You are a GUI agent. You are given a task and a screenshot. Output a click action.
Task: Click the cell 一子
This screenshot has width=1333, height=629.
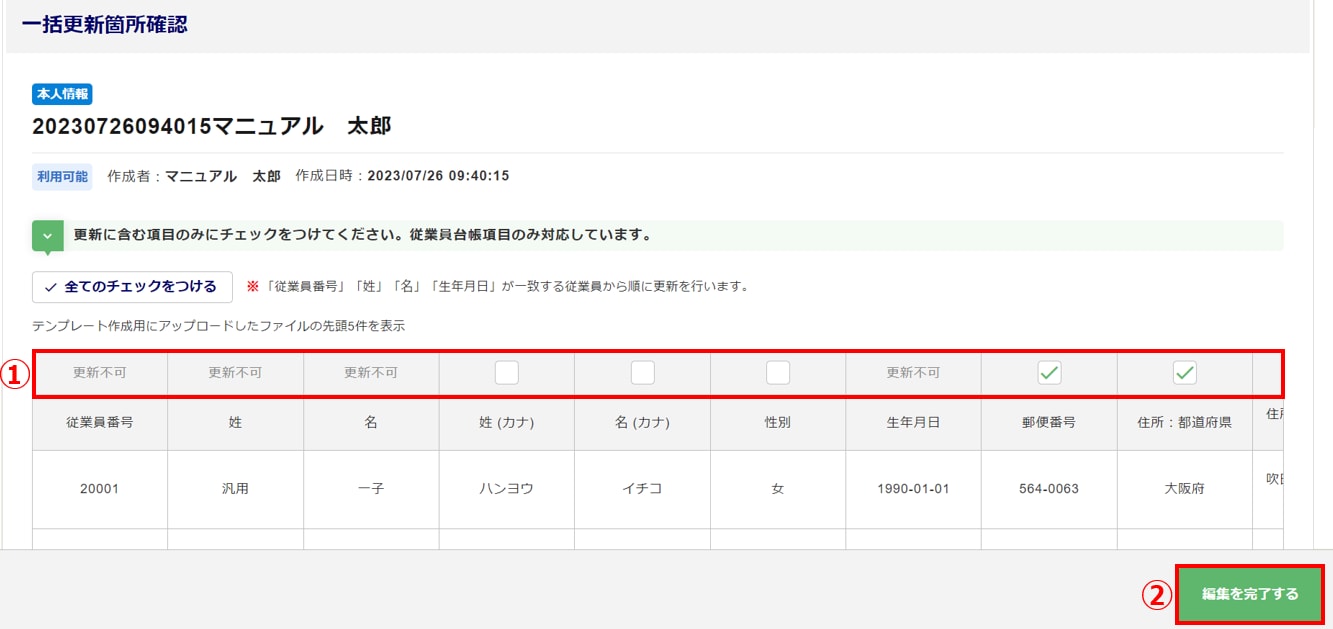[x=371, y=489]
